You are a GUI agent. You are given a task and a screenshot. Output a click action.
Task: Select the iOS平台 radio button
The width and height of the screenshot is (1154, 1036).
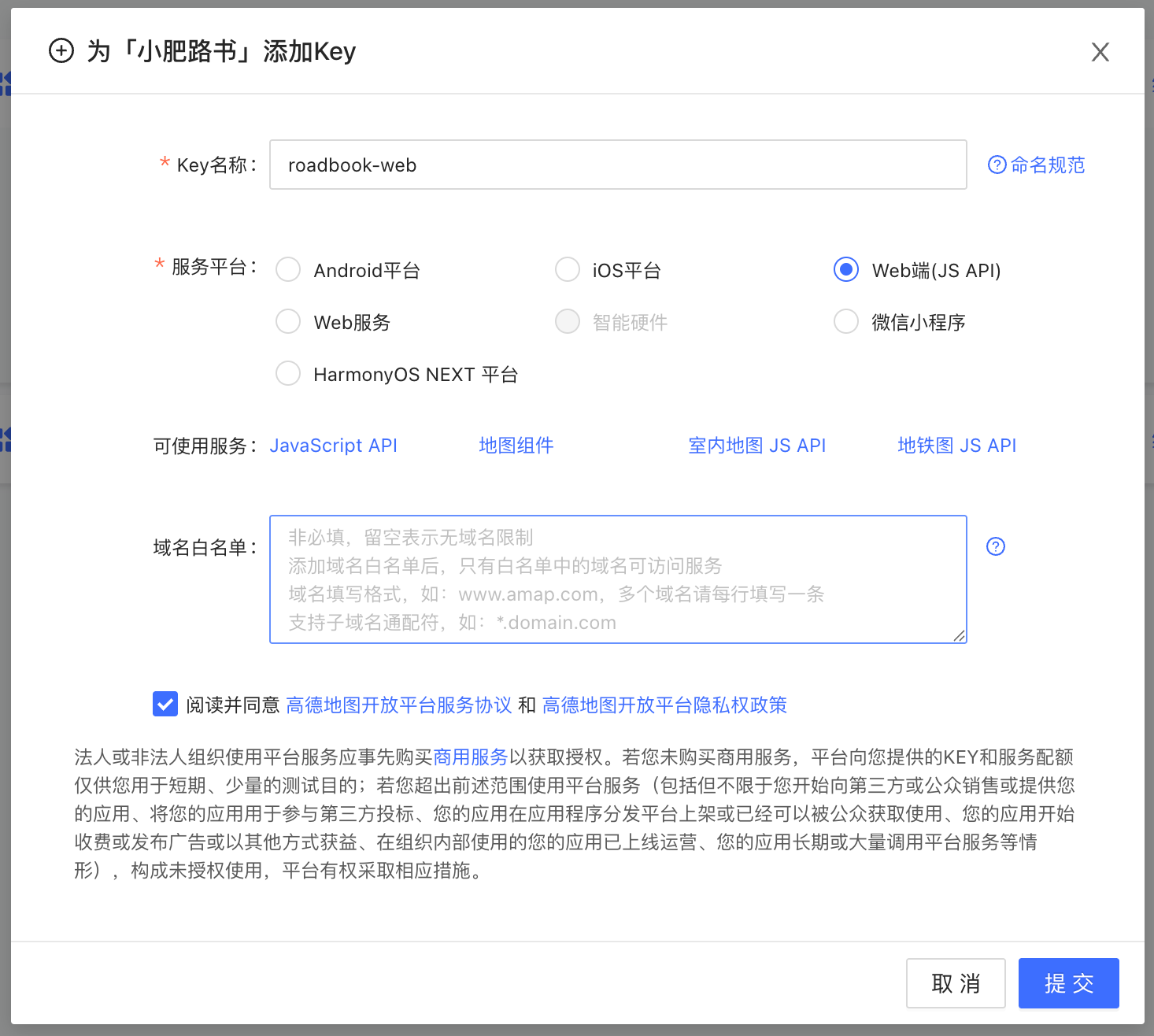pyautogui.click(x=568, y=270)
